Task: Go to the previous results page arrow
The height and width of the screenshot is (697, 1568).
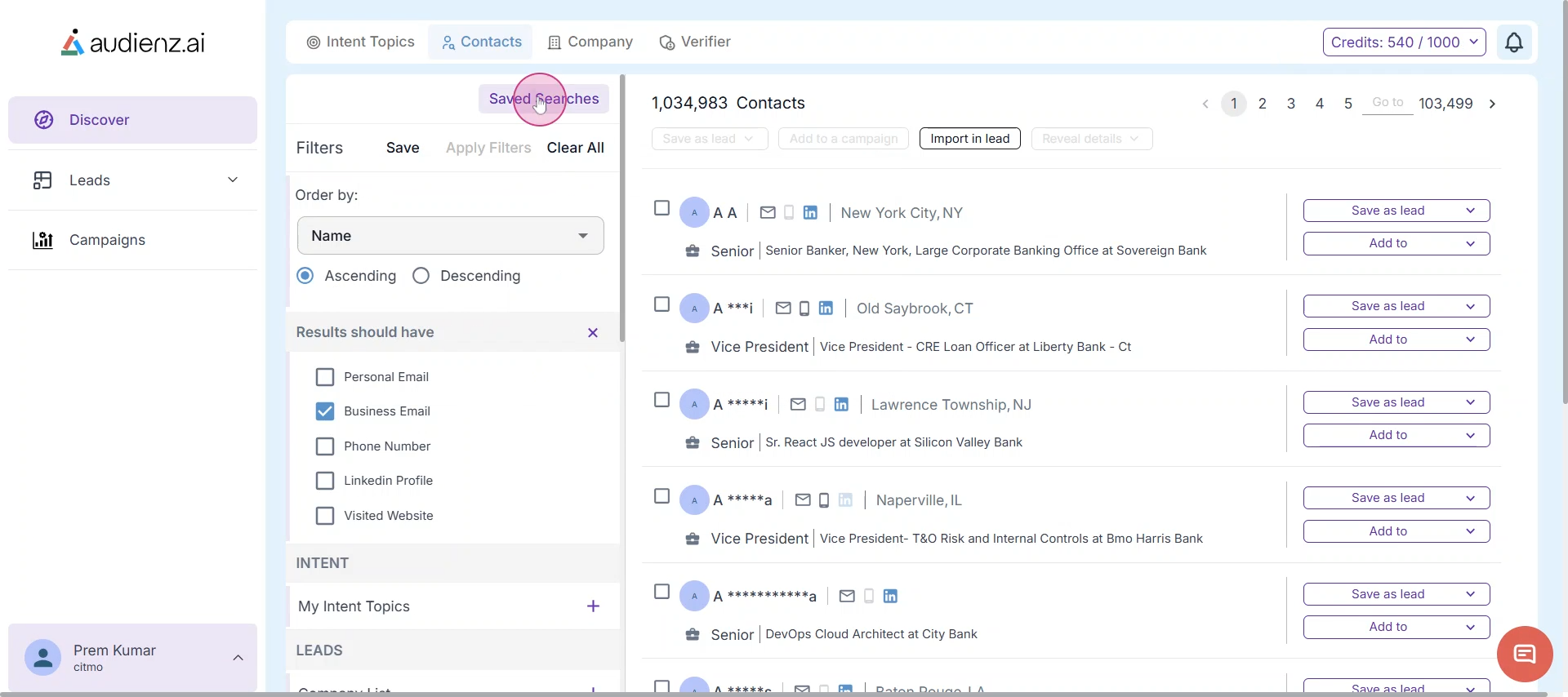Action: (1205, 104)
